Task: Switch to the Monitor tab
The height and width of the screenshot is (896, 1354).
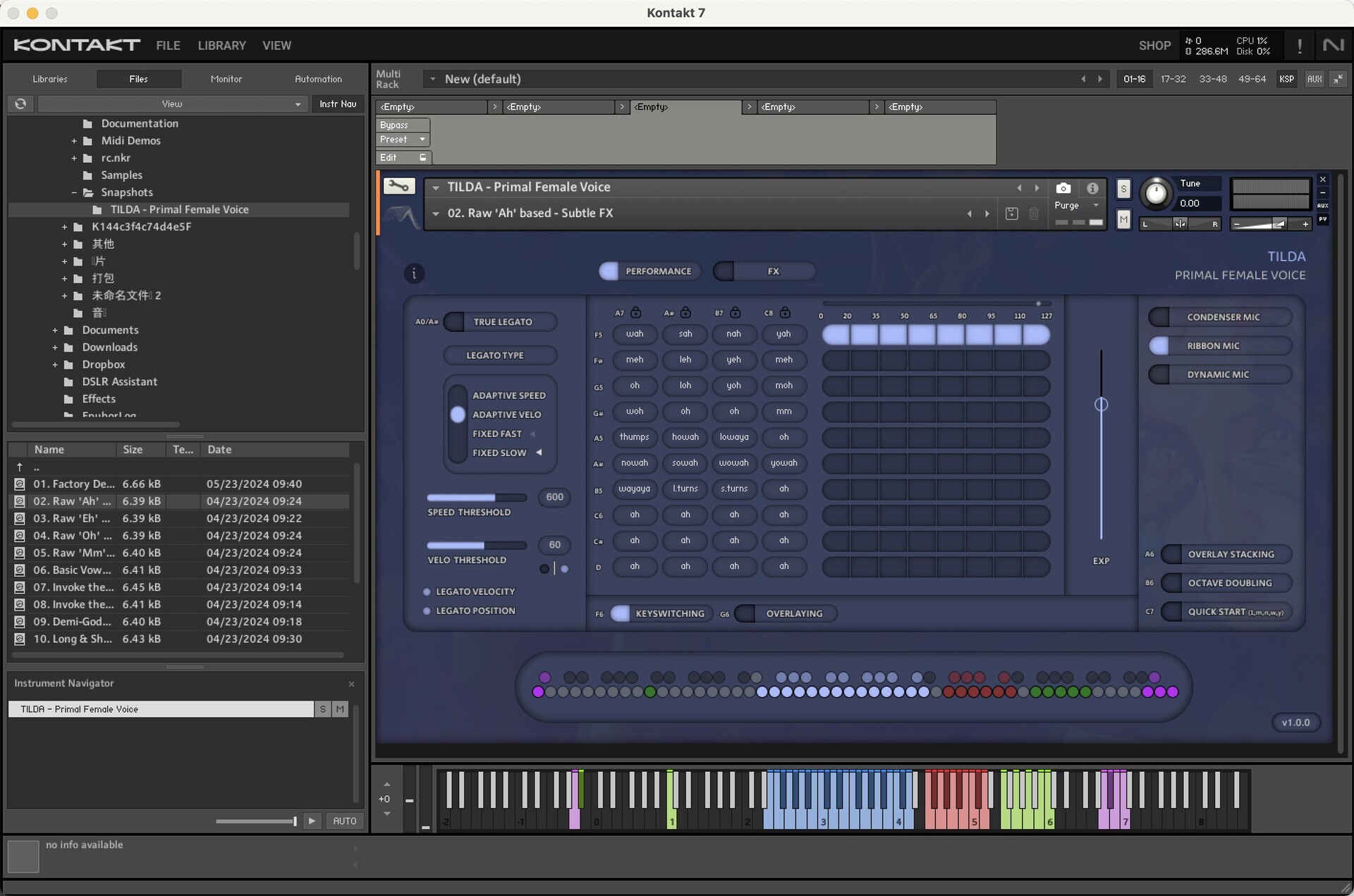Action: pyautogui.click(x=226, y=79)
